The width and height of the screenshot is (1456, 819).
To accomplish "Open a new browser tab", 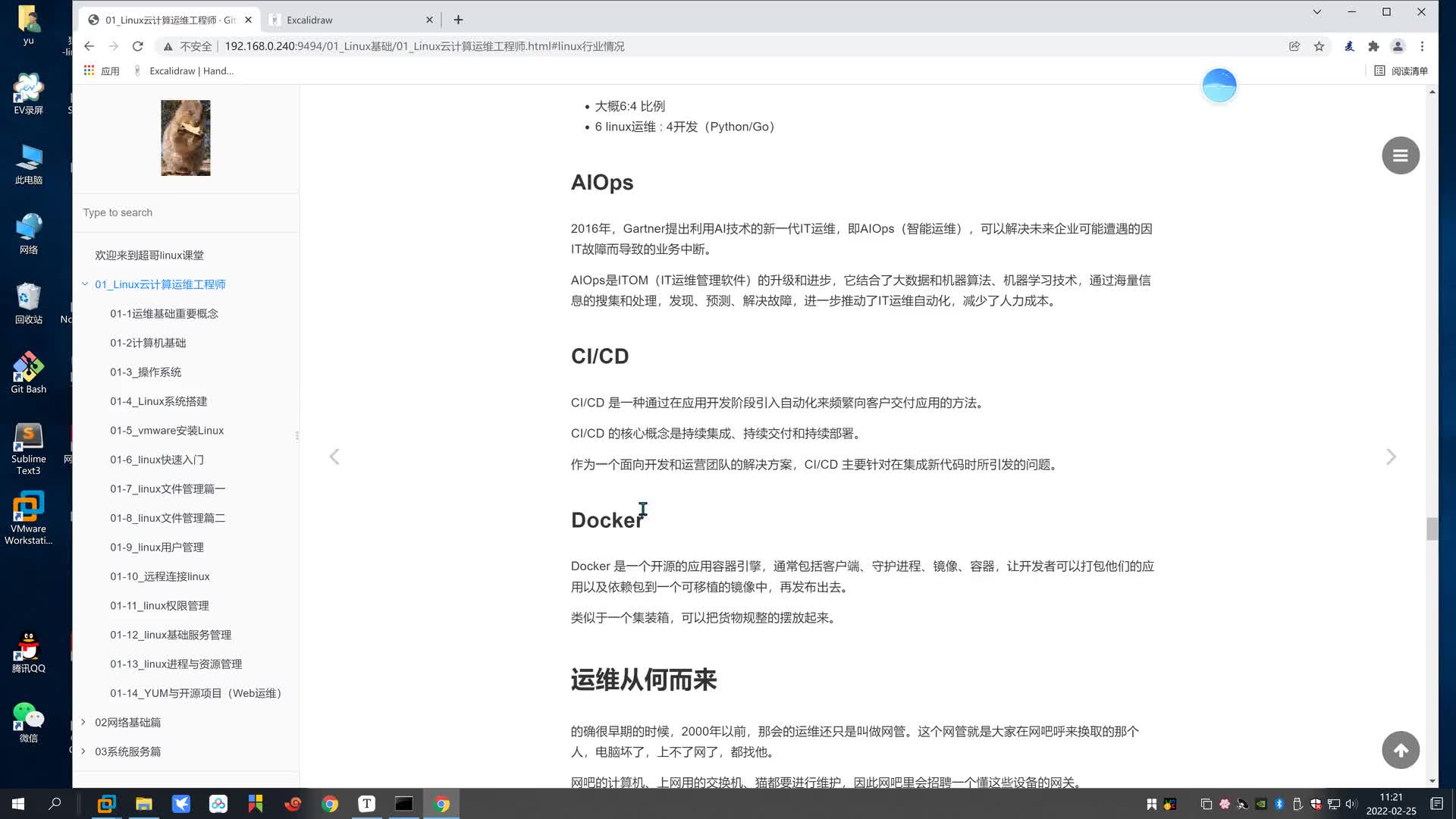I will pyautogui.click(x=458, y=20).
